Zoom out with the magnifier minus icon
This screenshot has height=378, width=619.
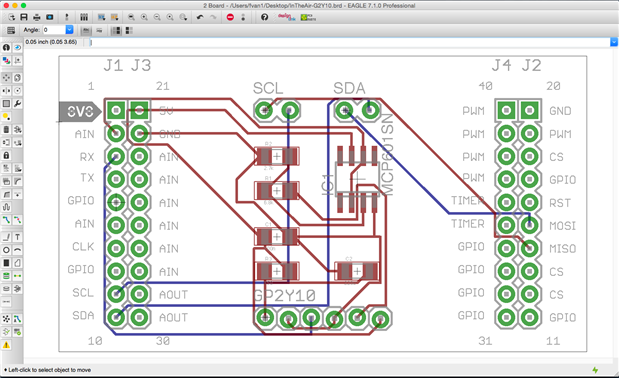point(157,17)
